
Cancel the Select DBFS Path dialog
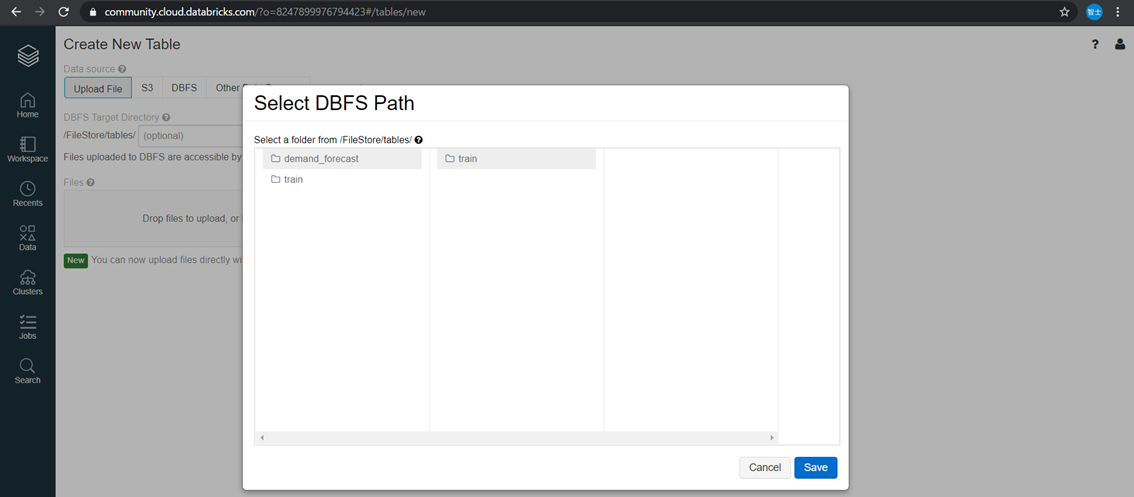(764, 467)
